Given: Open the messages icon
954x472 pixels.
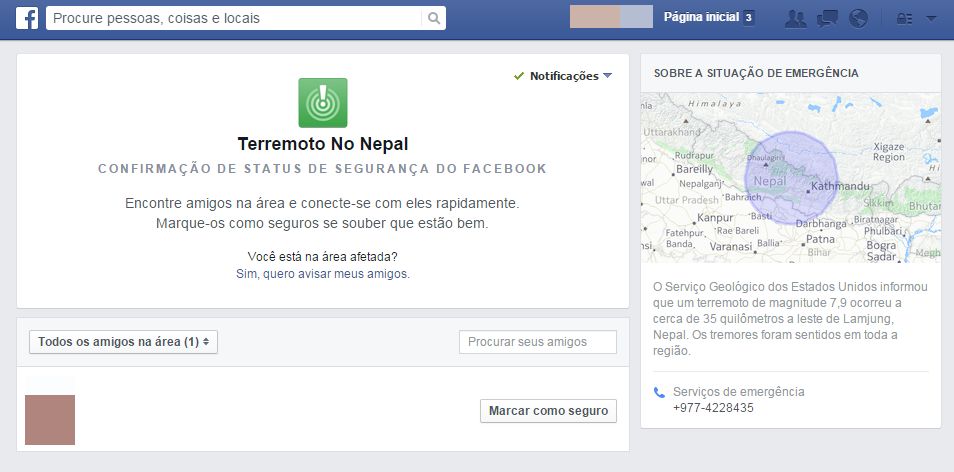Looking at the screenshot, I should pos(827,18).
